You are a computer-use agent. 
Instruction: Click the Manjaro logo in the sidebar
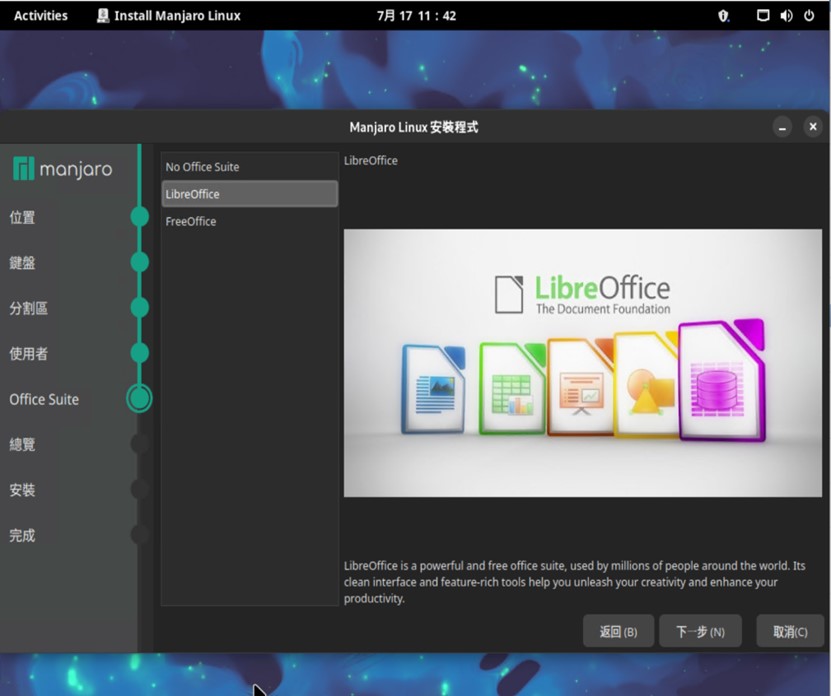63,169
